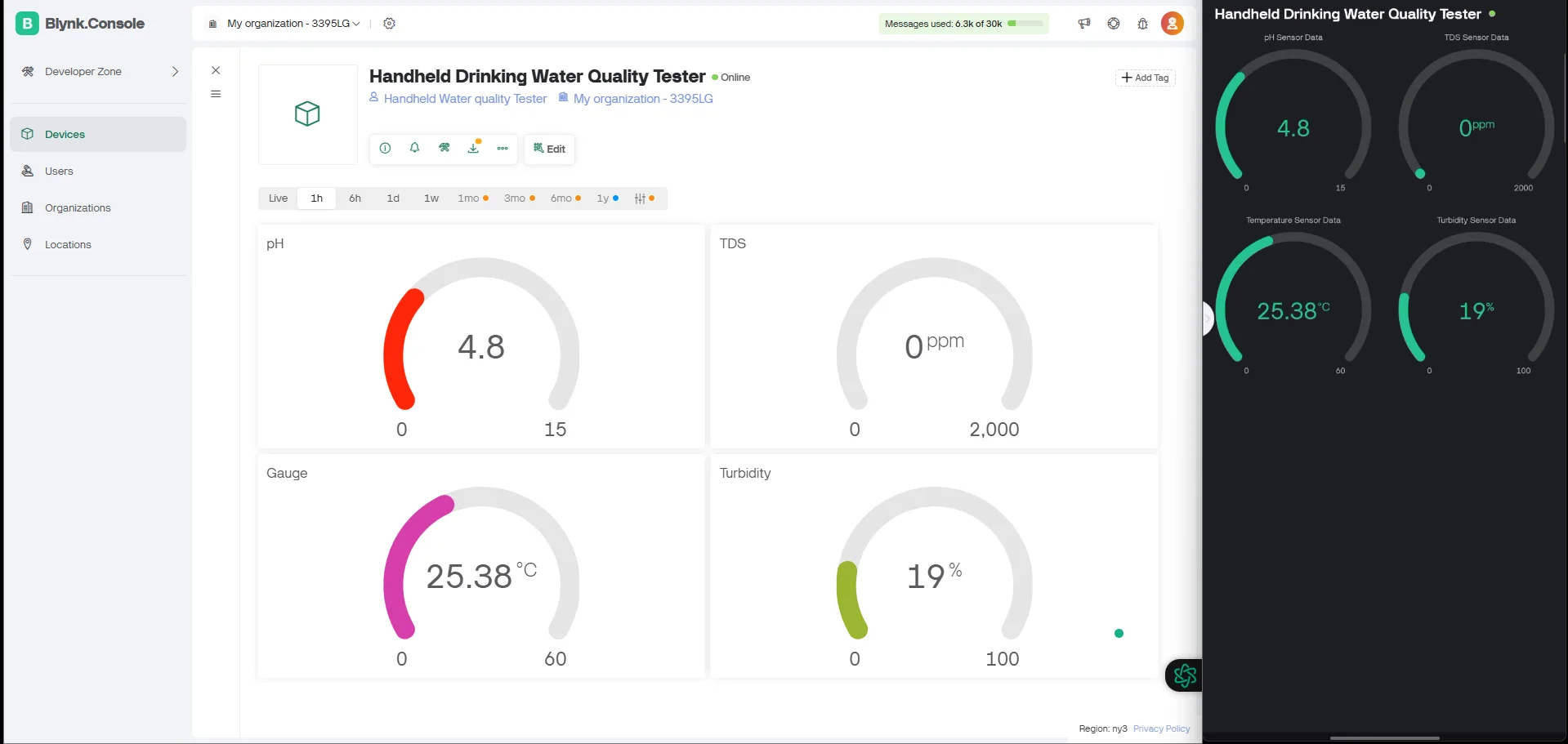Open organization settings gear icon
Viewport: 1568px width, 744px height.
point(390,24)
